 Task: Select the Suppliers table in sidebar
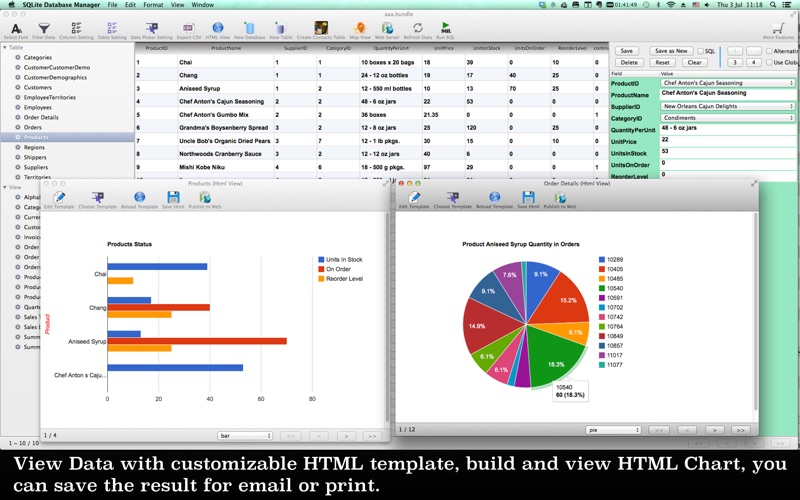pos(36,167)
